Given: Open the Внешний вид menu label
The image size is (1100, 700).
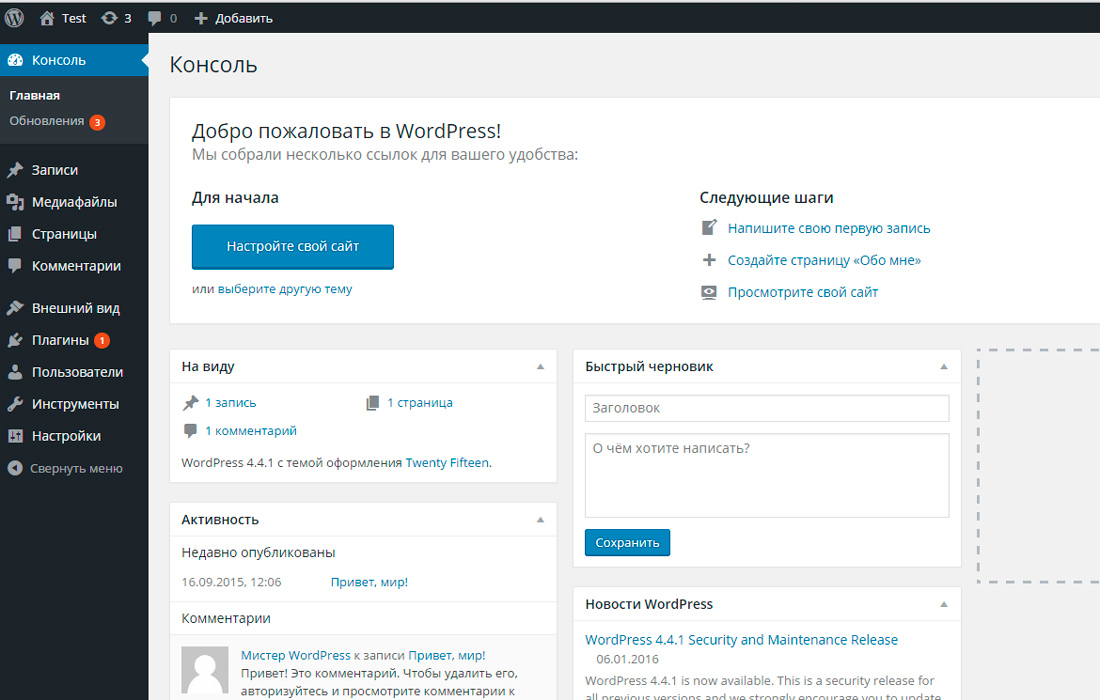Looking at the screenshot, I should (x=76, y=309).
